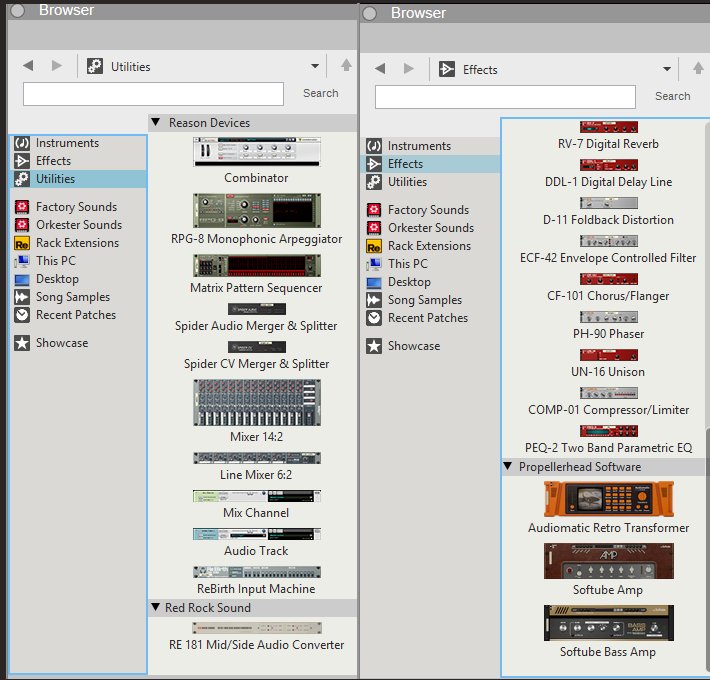This screenshot has height=680, width=710.
Task: Select the Combinator device thumbnail
Action: (256, 152)
